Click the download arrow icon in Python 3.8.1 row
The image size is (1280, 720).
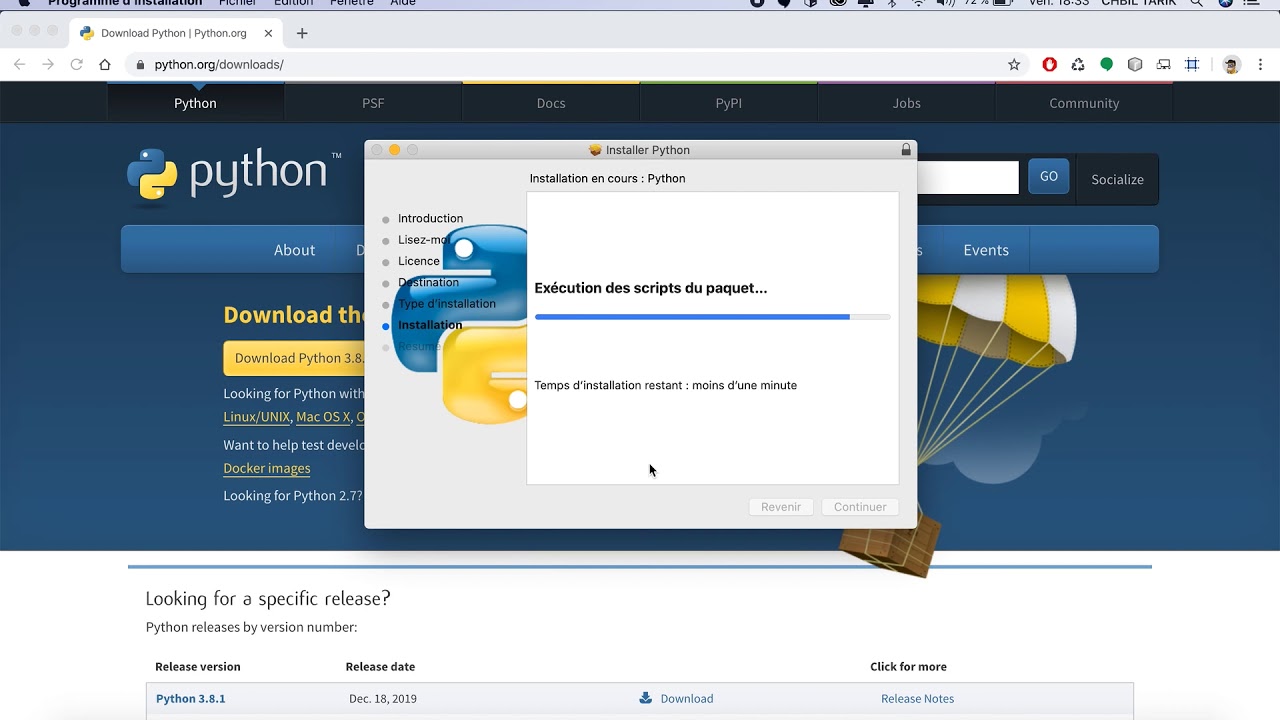click(x=646, y=698)
